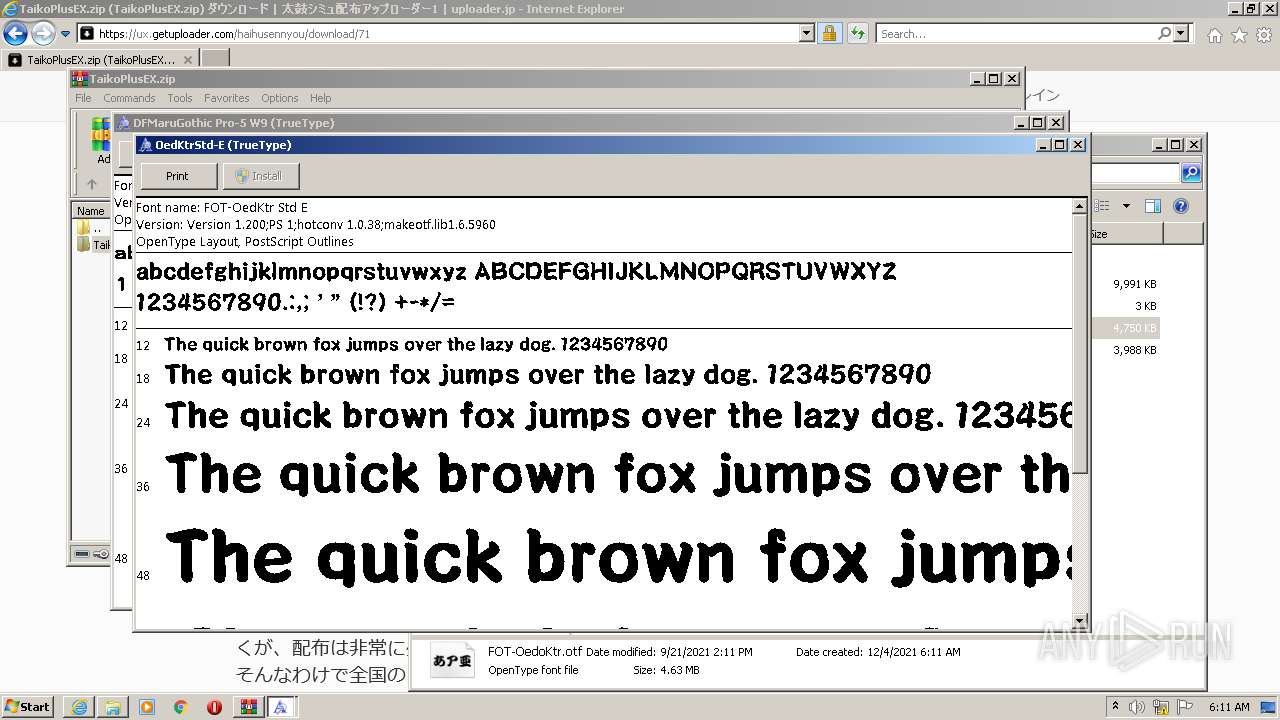
Task: Click the Start button
Action: pyautogui.click(x=28, y=706)
